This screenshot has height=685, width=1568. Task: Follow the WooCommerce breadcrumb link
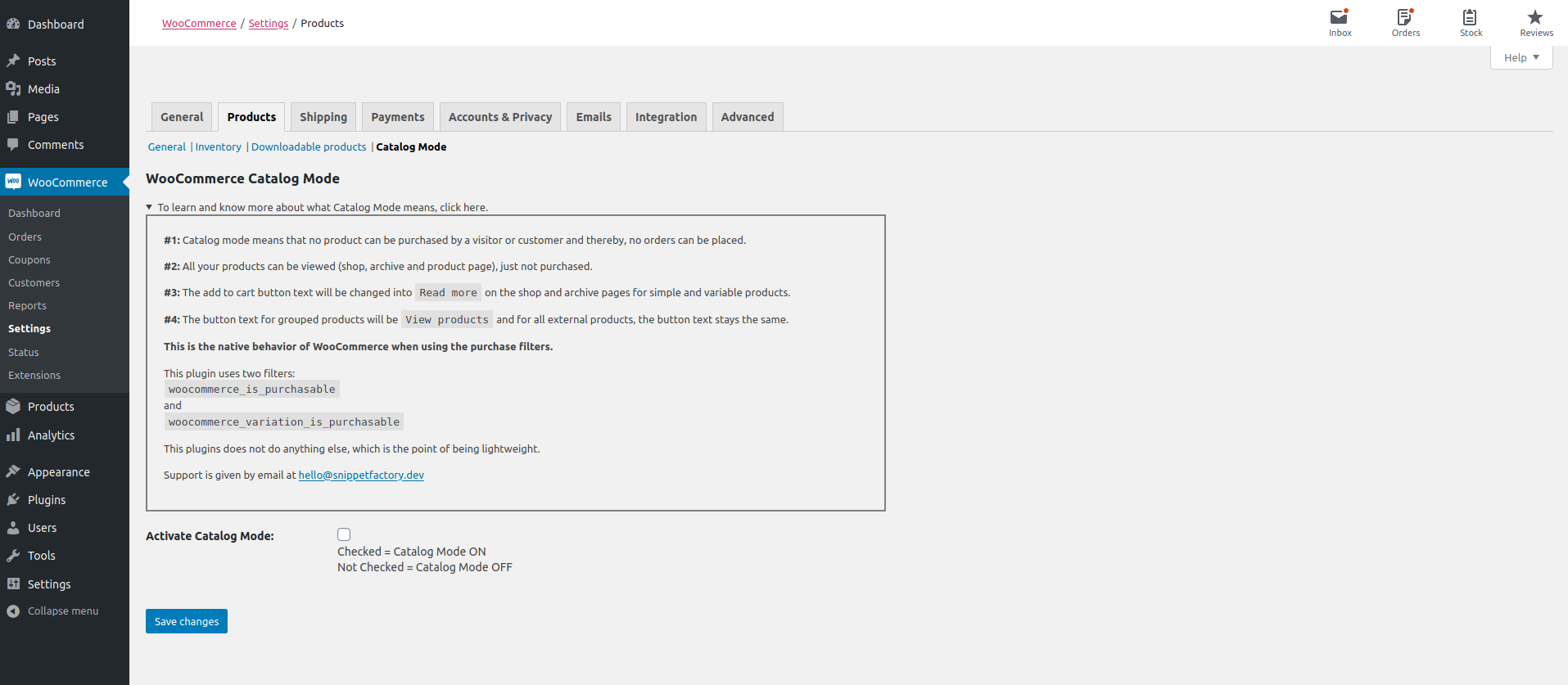199,23
